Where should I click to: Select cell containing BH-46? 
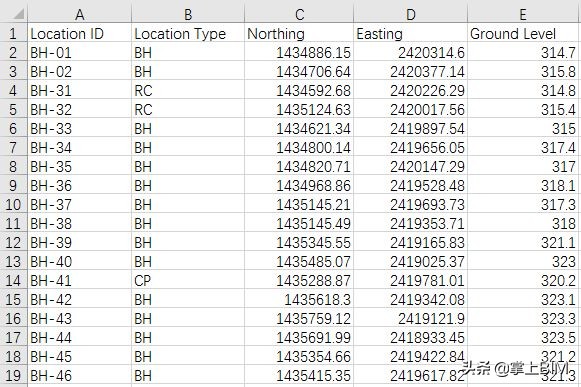79,375
